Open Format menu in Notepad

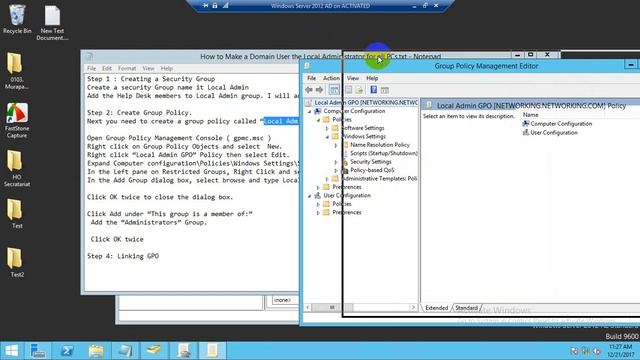pos(127,68)
